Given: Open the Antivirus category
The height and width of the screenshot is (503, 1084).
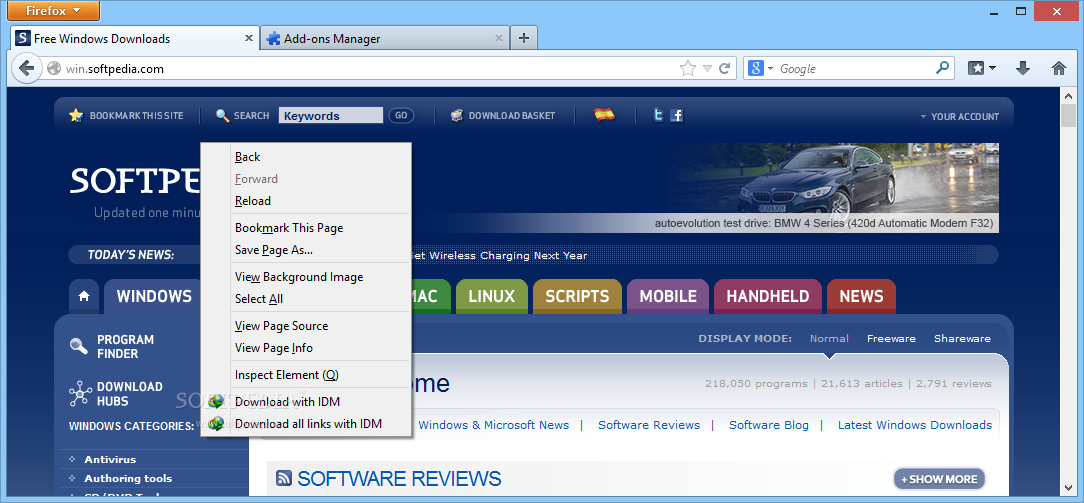Looking at the screenshot, I should pyautogui.click(x=110, y=459).
